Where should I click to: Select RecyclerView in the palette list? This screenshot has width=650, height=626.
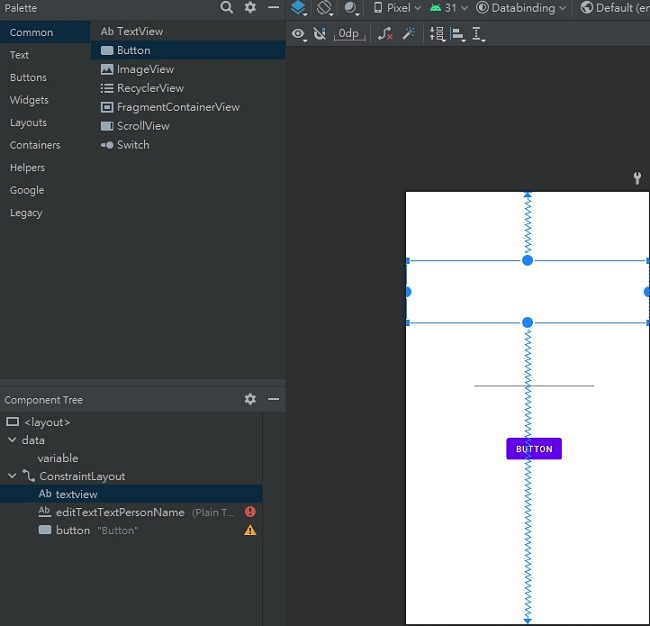tap(150, 88)
